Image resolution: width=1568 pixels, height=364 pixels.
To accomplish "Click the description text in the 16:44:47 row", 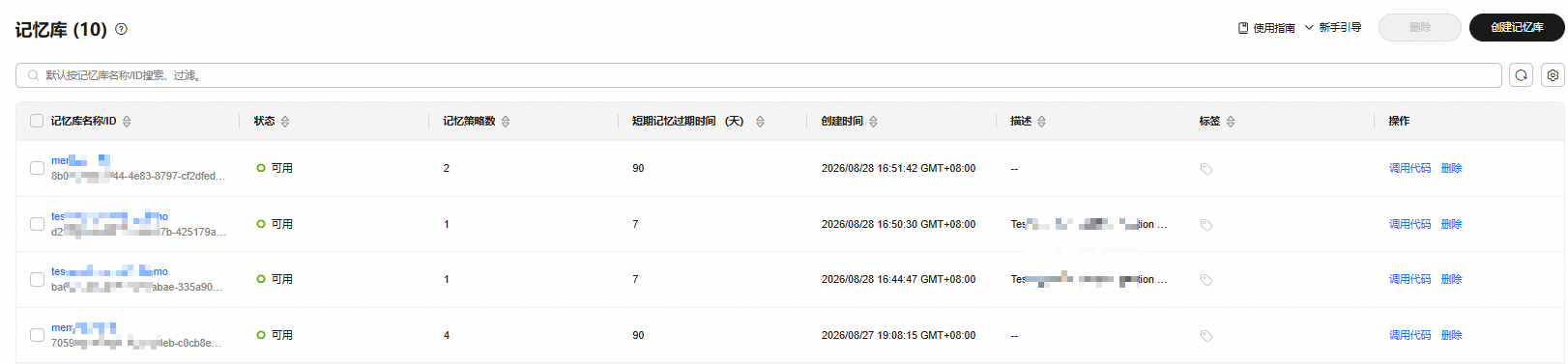I will click(1089, 279).
